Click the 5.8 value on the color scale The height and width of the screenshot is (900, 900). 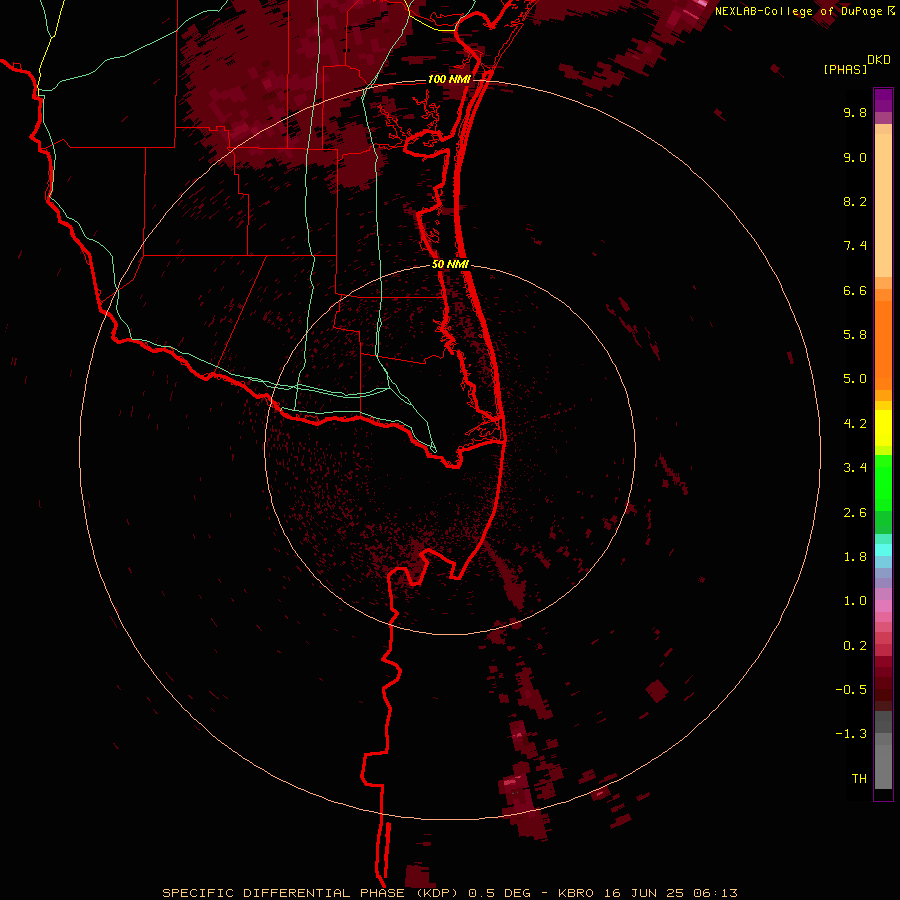855,335
